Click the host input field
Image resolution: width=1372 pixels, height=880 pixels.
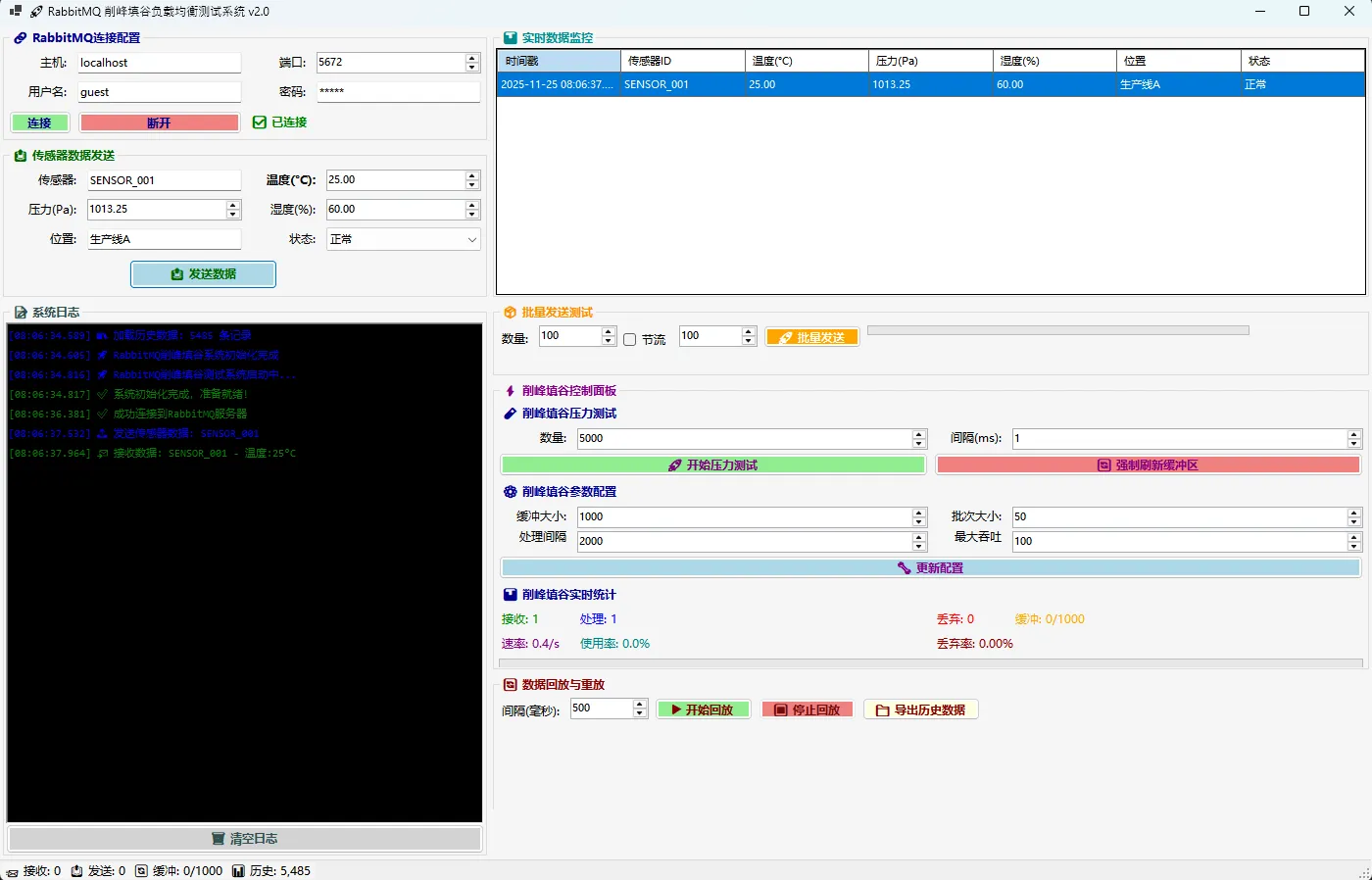[159, 63]
